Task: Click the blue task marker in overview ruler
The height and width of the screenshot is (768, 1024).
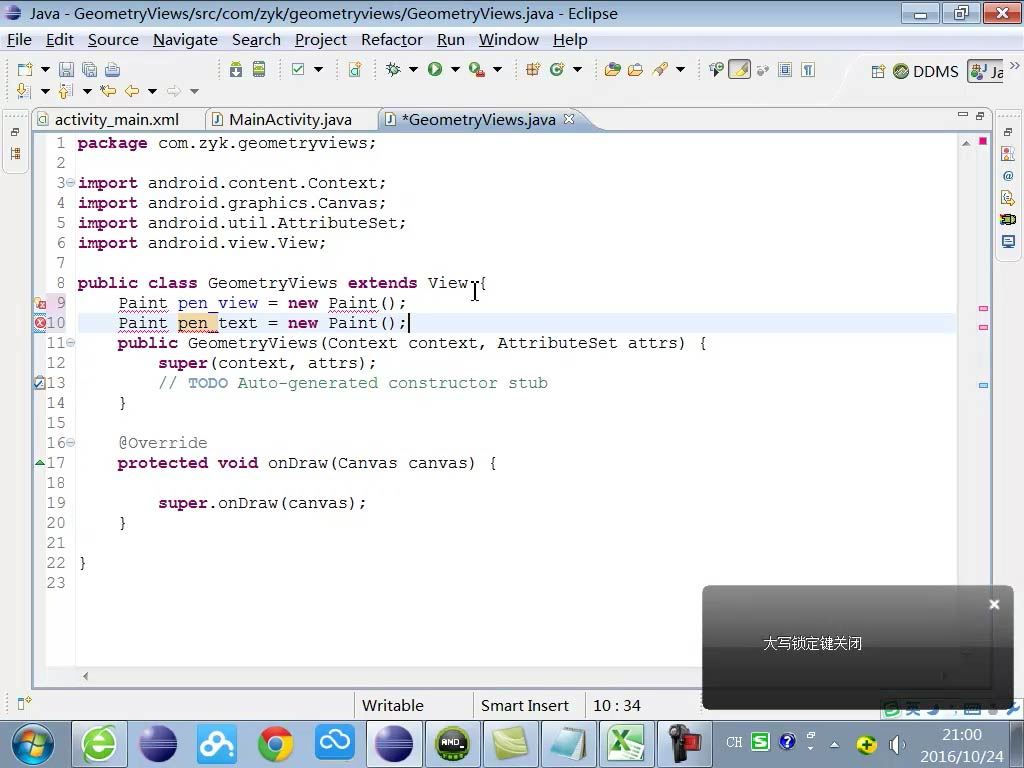Action: pyautogui.click(x=983, y=385)
